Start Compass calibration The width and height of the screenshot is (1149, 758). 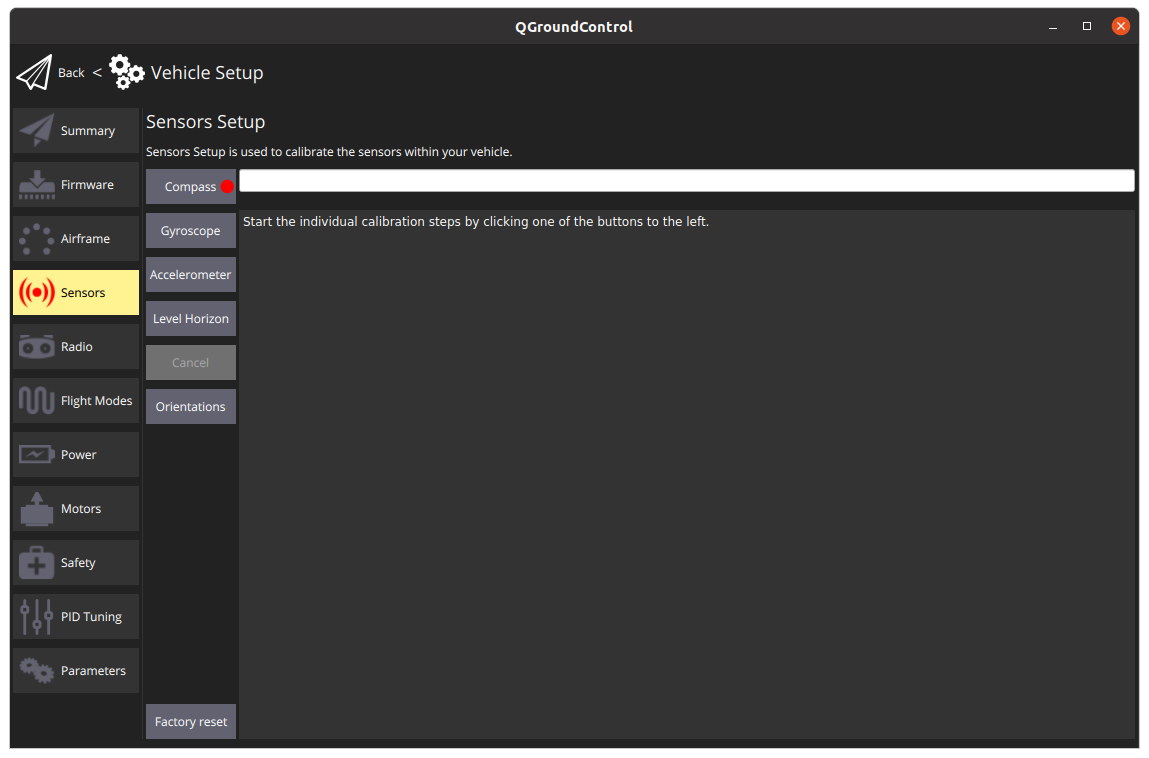(190, 186)
